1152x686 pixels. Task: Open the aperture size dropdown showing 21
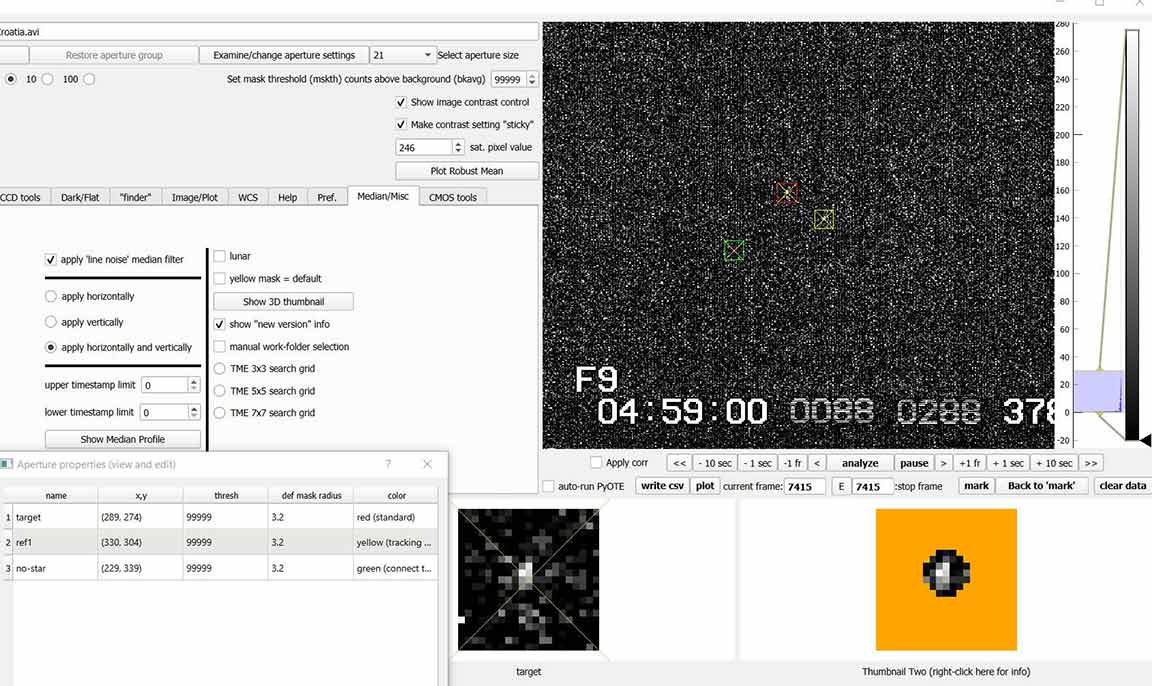403,55
